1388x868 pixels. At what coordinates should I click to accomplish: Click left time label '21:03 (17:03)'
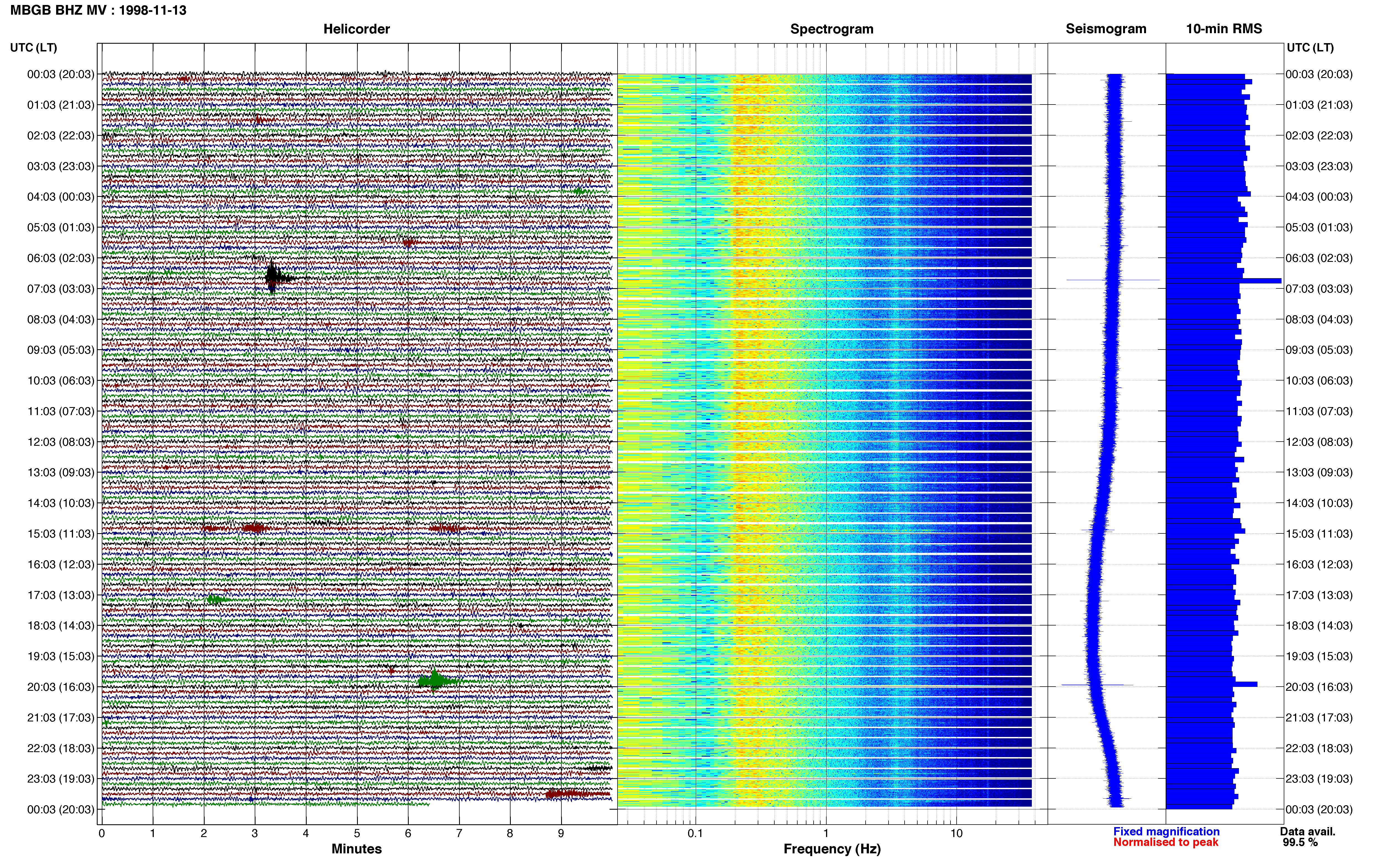pos(61,717)
